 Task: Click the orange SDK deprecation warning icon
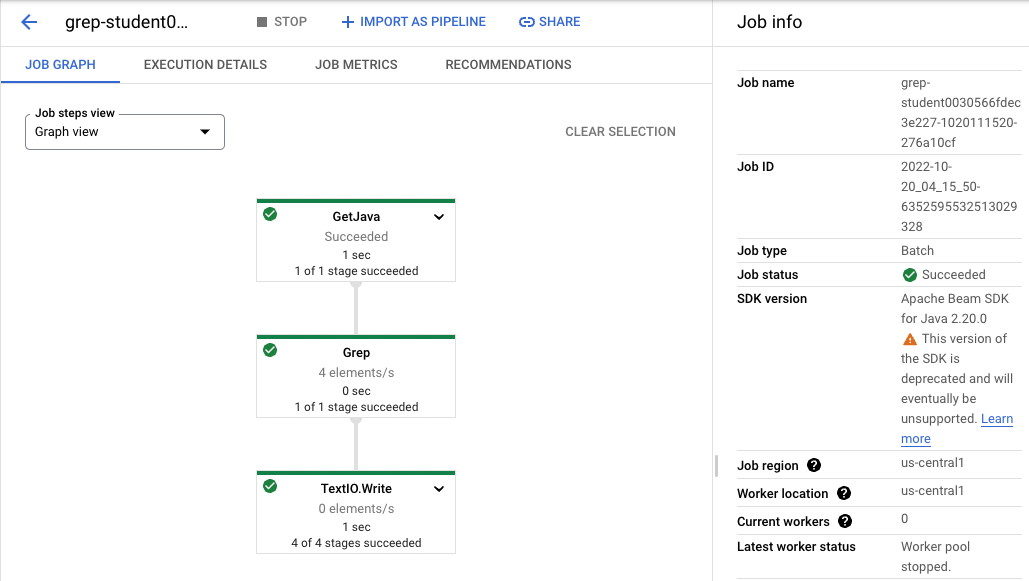(910, 339)
